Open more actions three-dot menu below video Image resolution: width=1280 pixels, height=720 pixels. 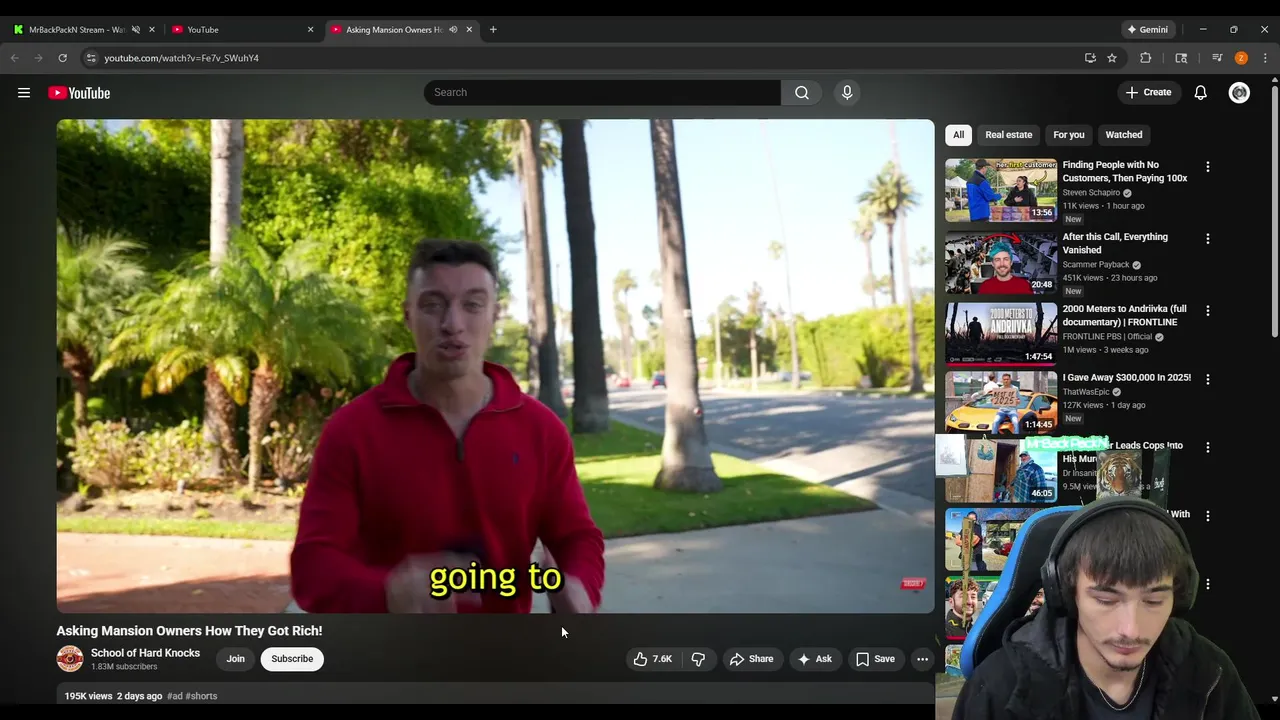[x=922, y=659]
